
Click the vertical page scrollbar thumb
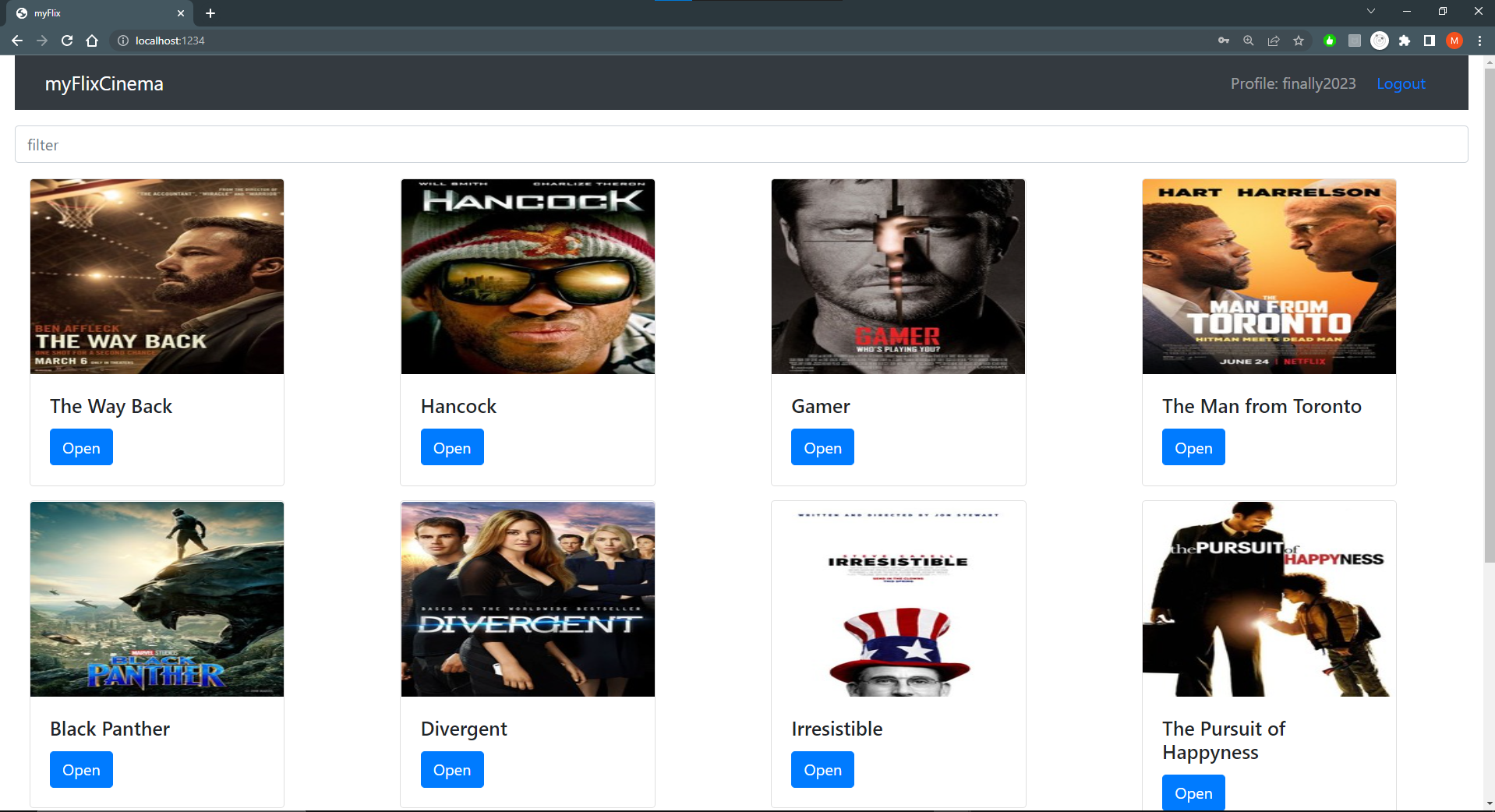coord(1490,315)
